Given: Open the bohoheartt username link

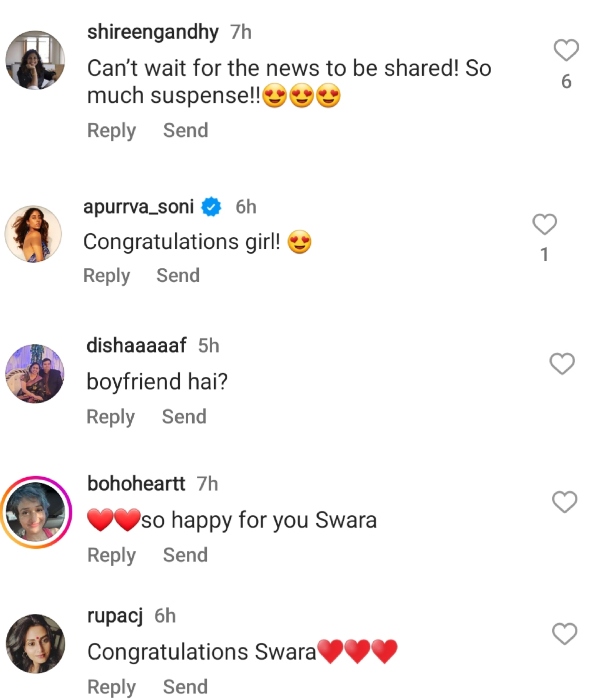Looking at the screenshot, I should pos(135,484).
